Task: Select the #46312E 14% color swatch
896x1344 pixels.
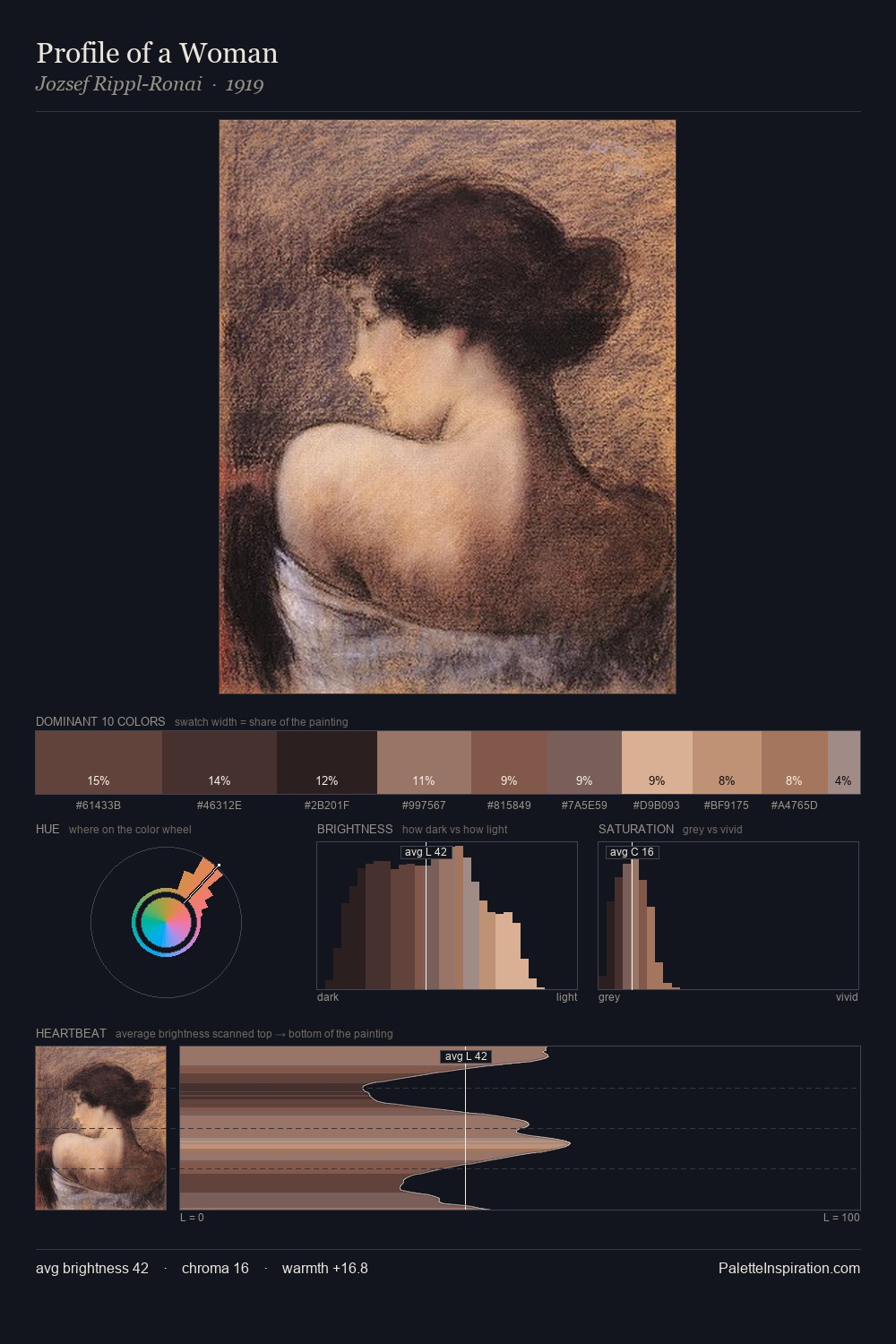Action: (x=220, y=762)
